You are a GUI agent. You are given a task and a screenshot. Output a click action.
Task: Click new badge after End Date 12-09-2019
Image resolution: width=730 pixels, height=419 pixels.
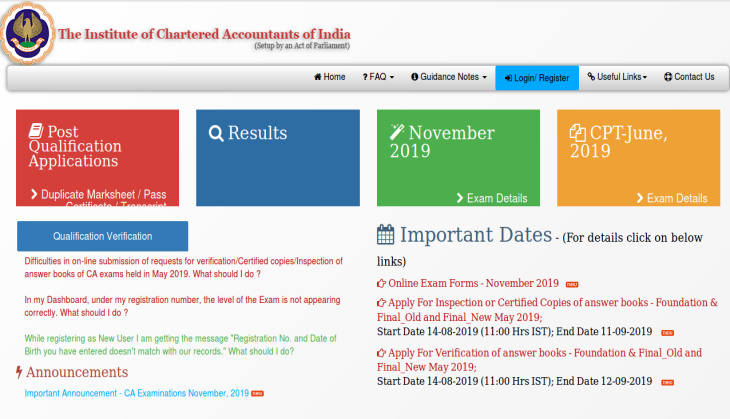[x=668, y=383]
